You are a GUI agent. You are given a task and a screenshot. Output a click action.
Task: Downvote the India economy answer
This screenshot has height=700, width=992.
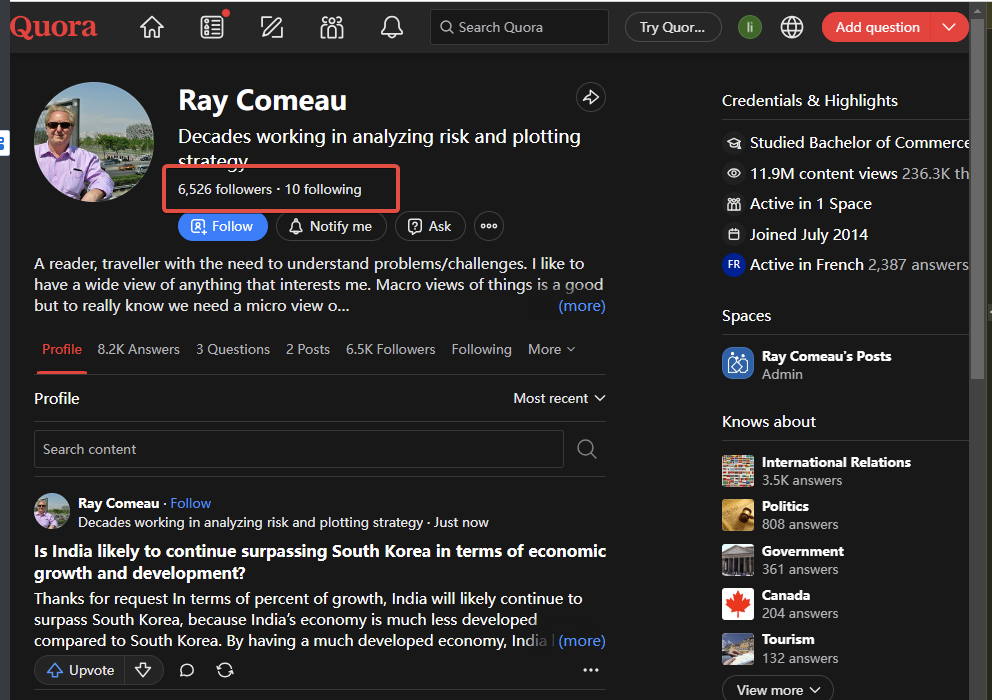(x=144, y=670)
